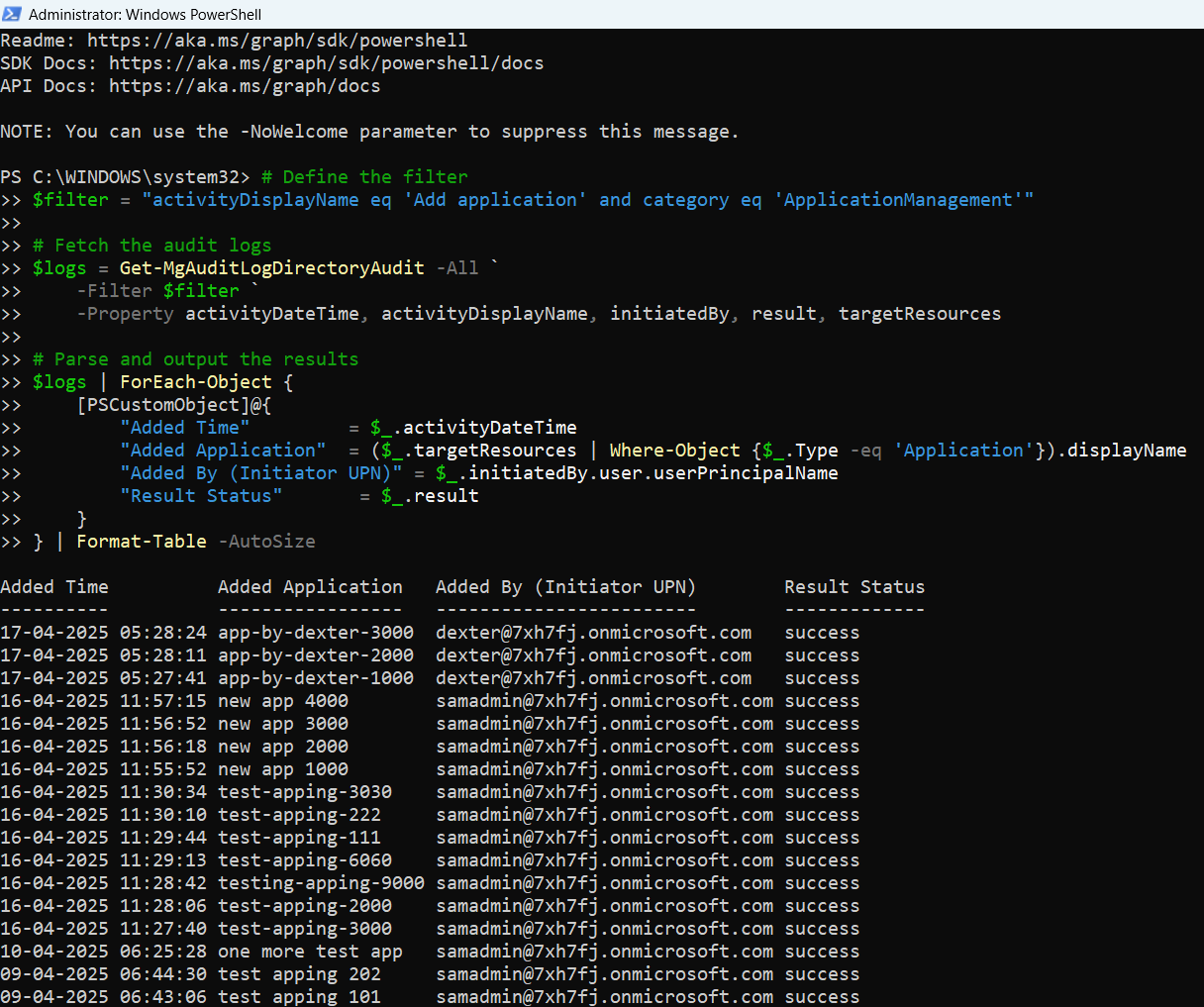
Task: Click the API Docs URL aka.ms/graph/docs
Action: [244, 86]
